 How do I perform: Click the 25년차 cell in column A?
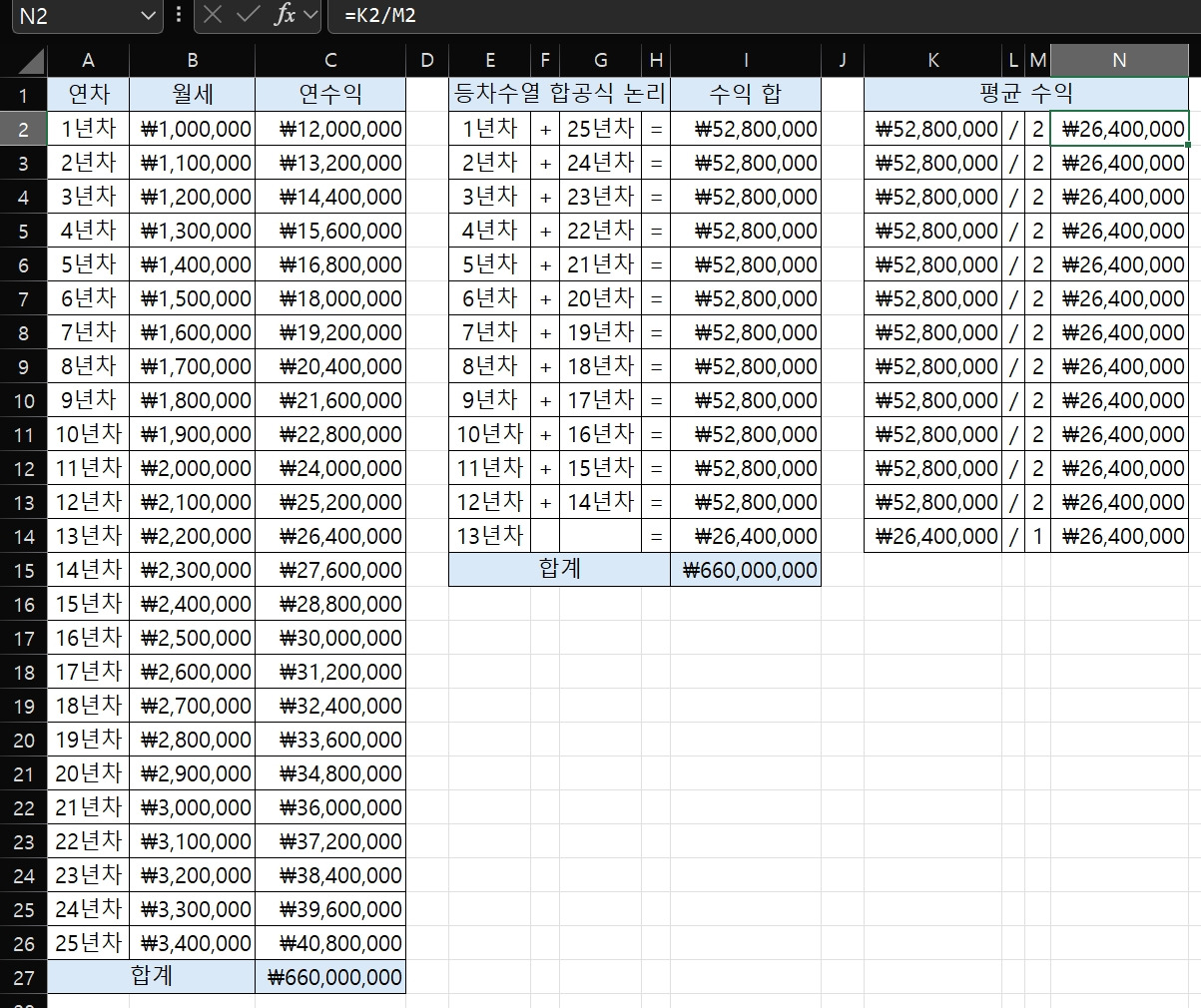(88, 943)
